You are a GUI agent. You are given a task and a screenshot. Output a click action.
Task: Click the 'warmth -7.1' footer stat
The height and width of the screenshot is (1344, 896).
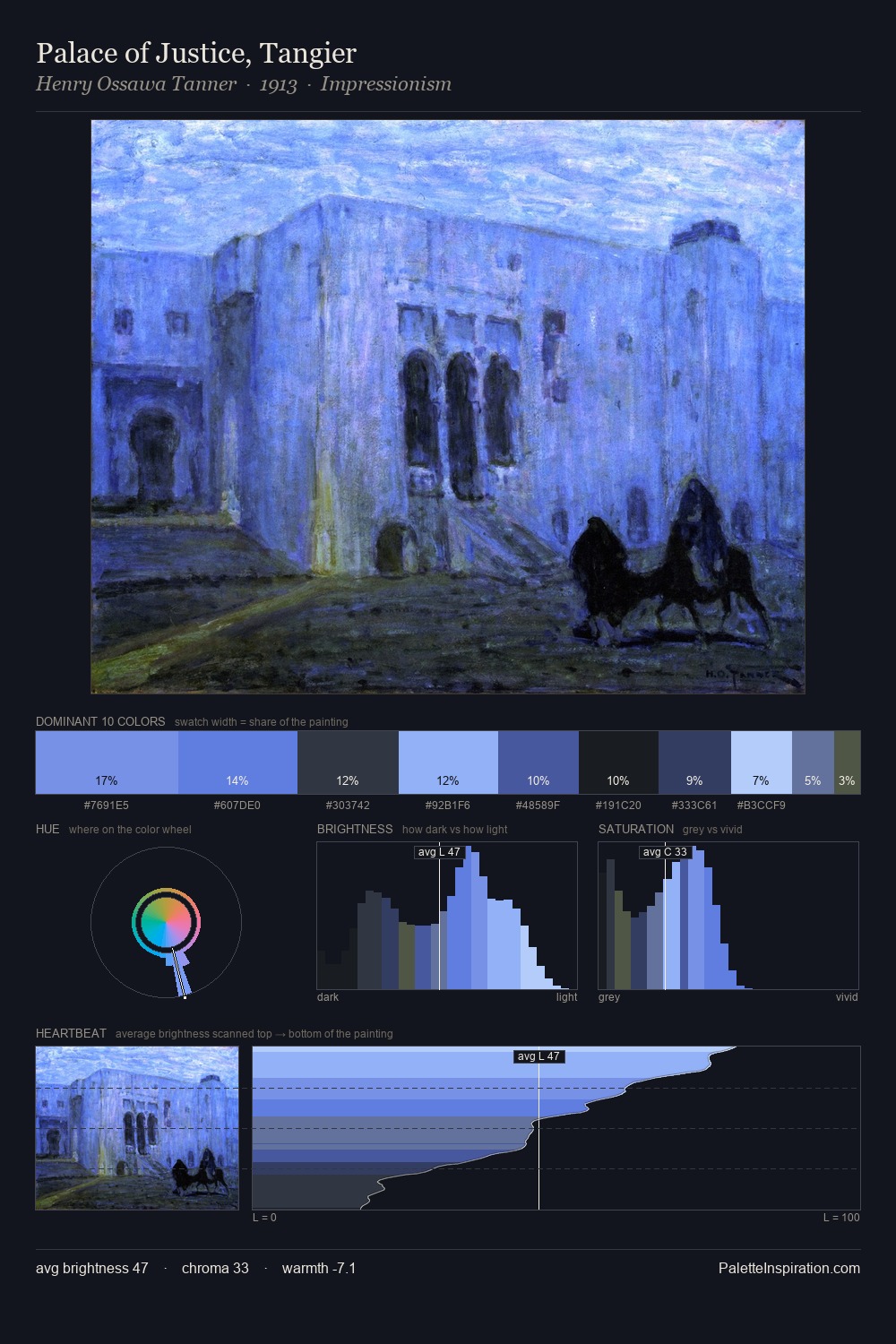319,1268
